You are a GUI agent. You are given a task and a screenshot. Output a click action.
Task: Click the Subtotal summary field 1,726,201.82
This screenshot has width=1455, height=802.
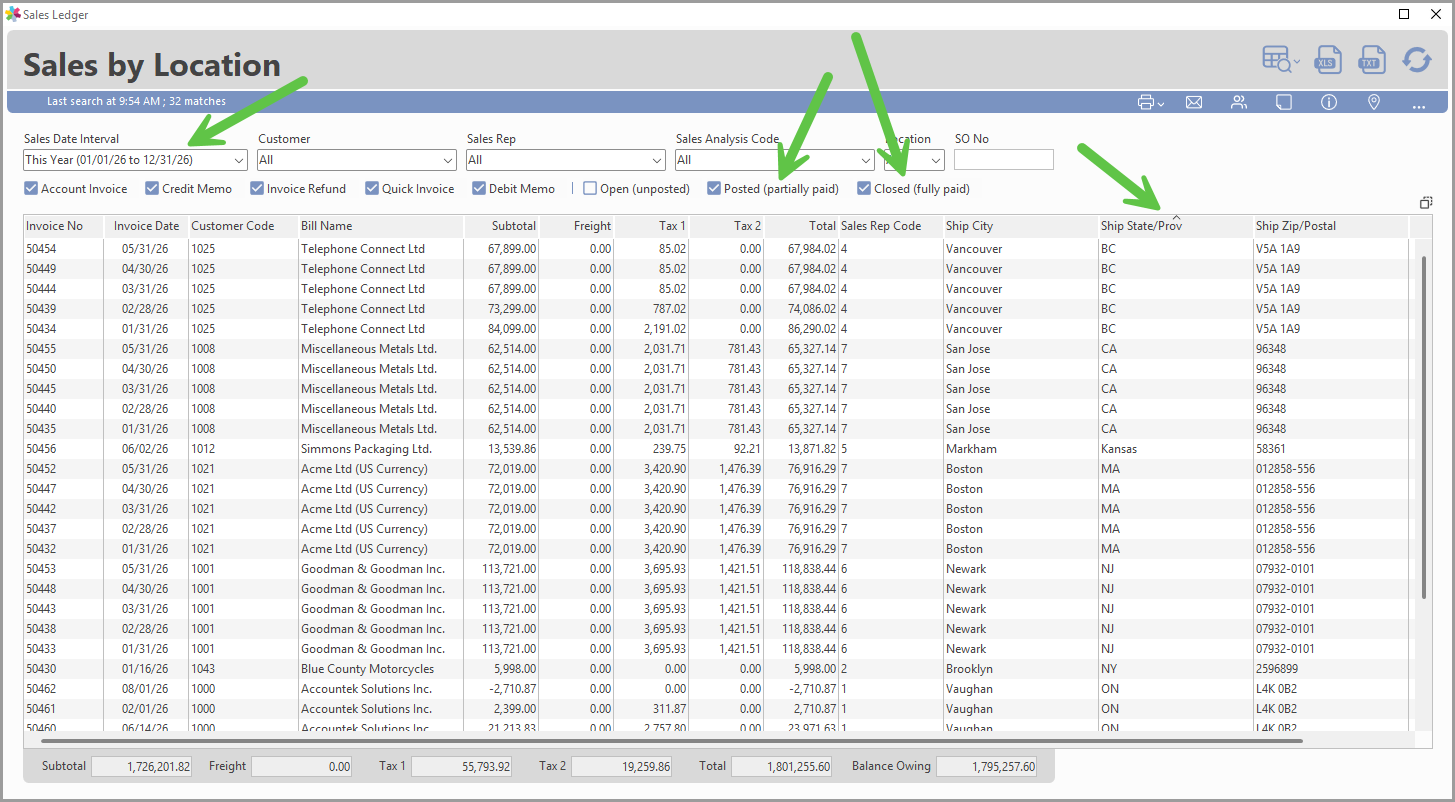pyautogui.click(x=141, y=766)
